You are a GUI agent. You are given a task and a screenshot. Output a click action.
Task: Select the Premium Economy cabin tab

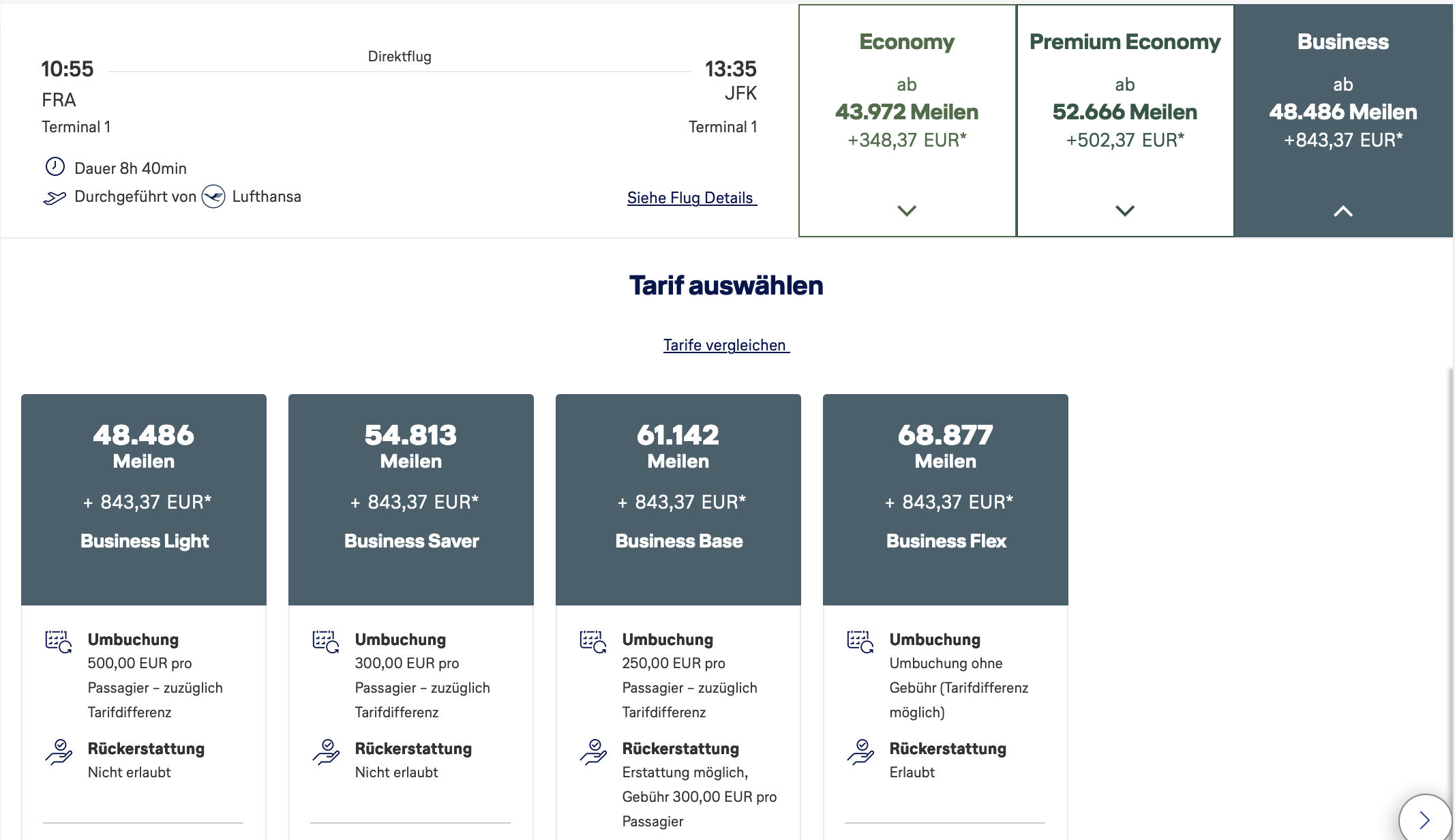(1126, 121)
